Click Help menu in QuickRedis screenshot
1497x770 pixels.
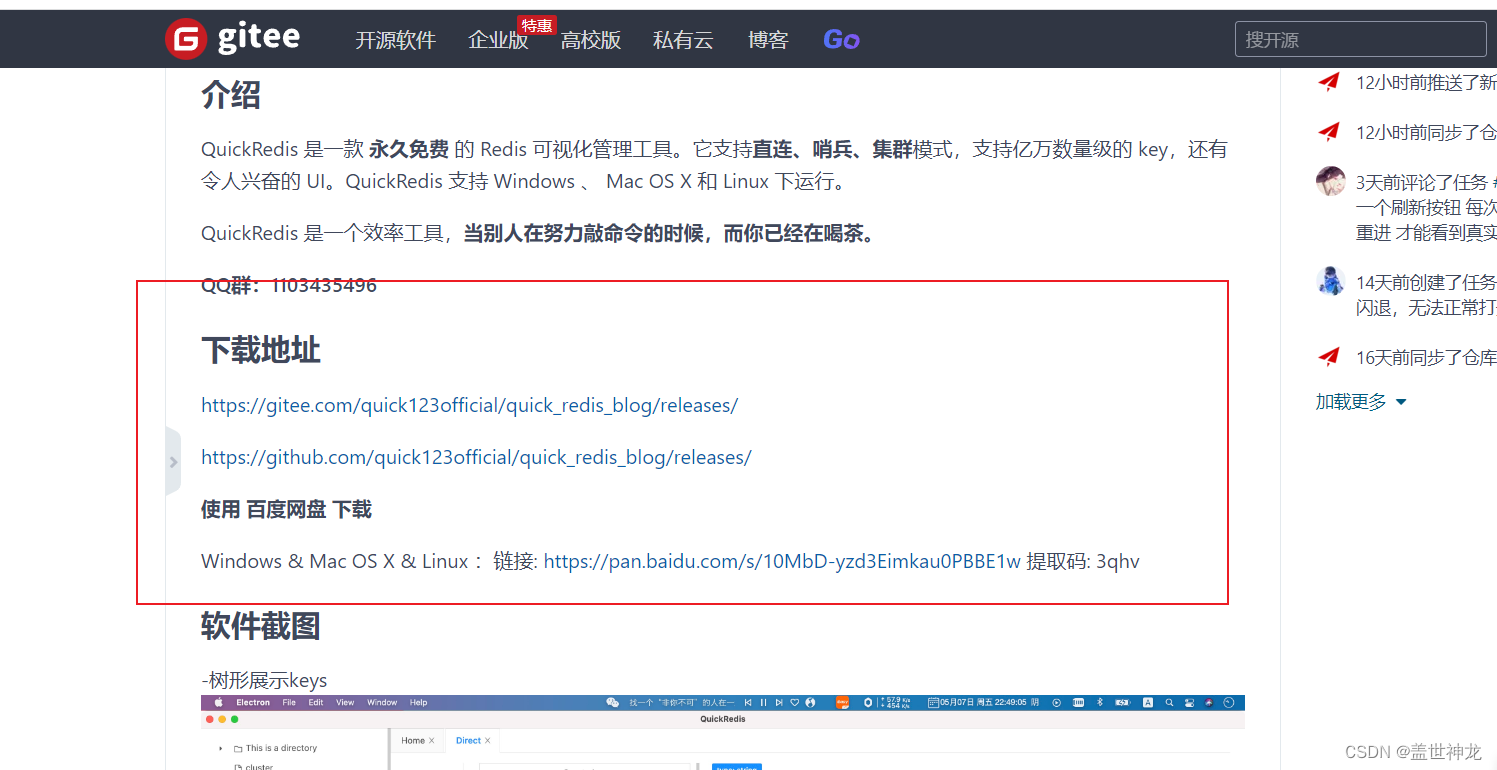[418, 703]
